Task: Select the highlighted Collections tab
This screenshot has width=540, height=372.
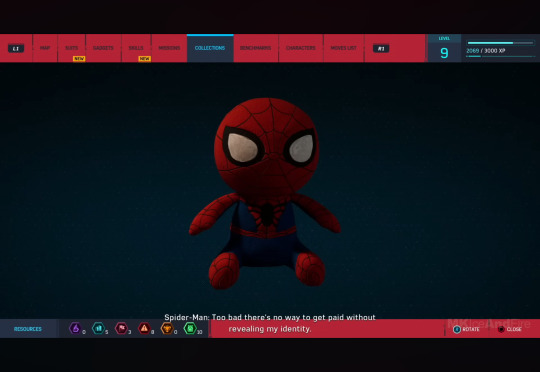Action: [x=210, y=48]
